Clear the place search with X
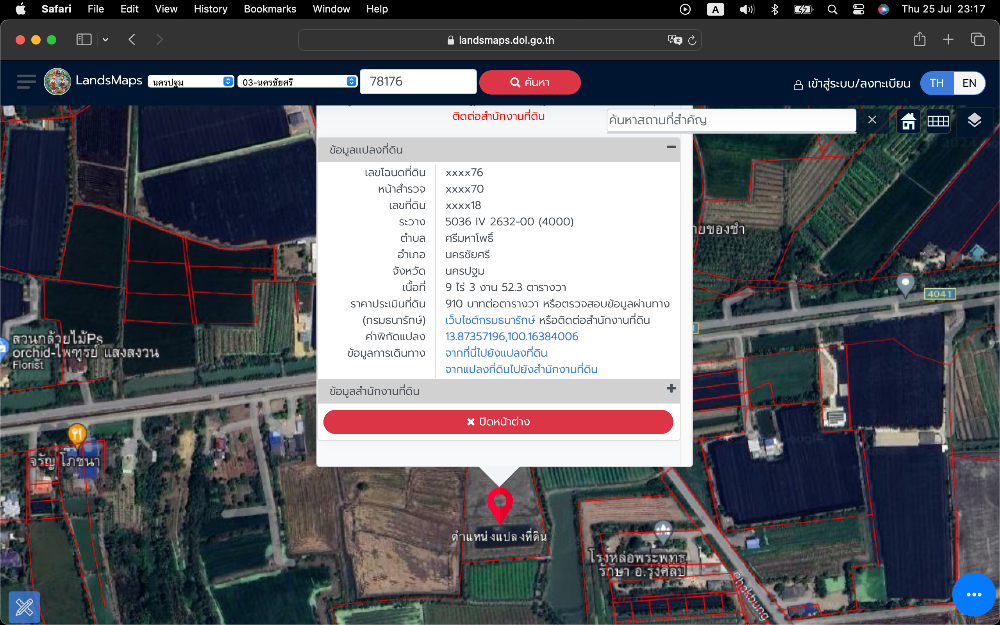Screen dimensions: 1000x625 point(871,120)
